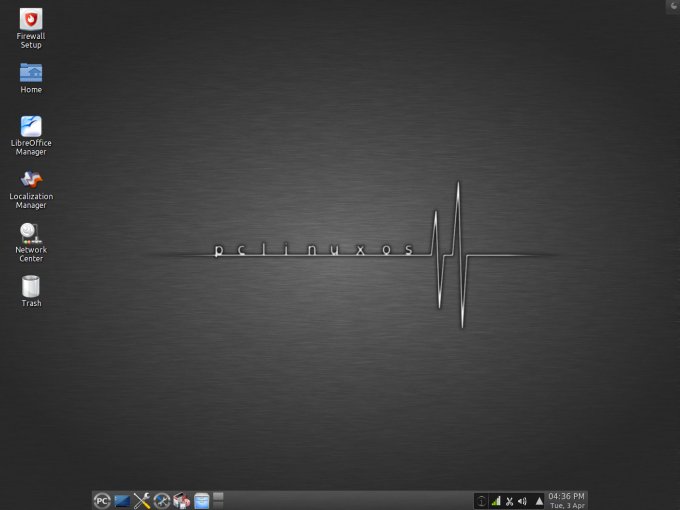Open the PCLinuxOS Control Center round tools icon
This screenshot has width=680, height=510.
coord(162,501)
